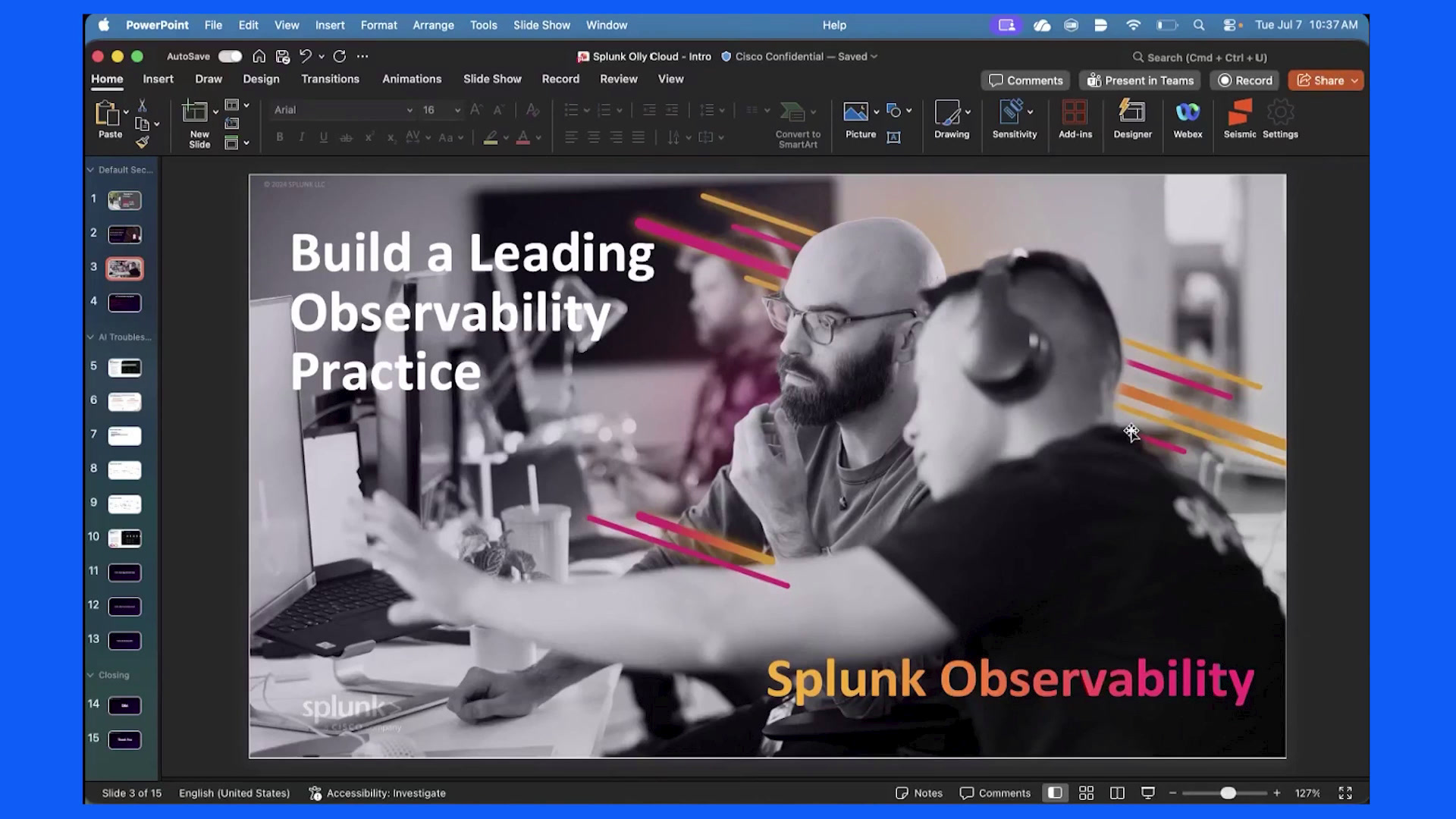The image size is (1456, 819).
Task: Open the Arrange menu in macOS menu bar
Action: click(433, 25)
